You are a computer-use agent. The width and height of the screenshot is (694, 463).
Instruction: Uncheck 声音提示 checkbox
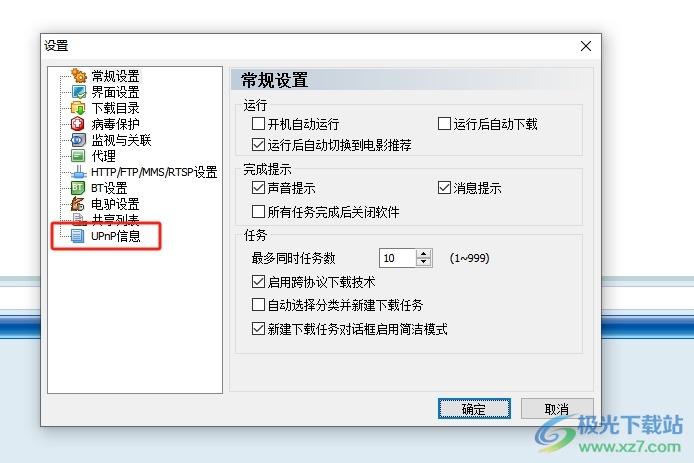[x=258, y=188]
